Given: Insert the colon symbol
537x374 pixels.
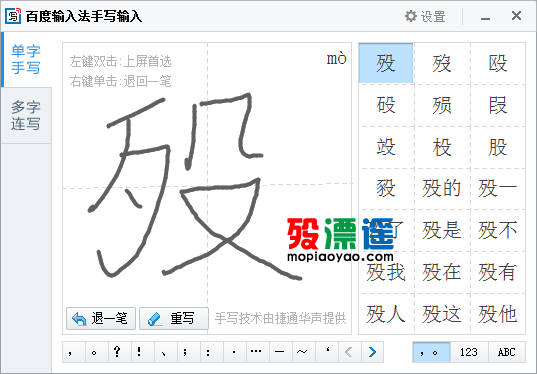Looking at the screenshot, I should 211,352.
